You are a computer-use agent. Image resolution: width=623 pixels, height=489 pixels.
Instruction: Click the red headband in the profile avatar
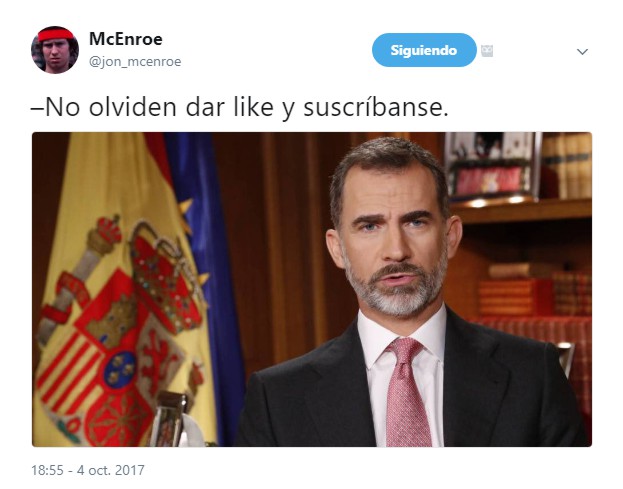(56, 35)
